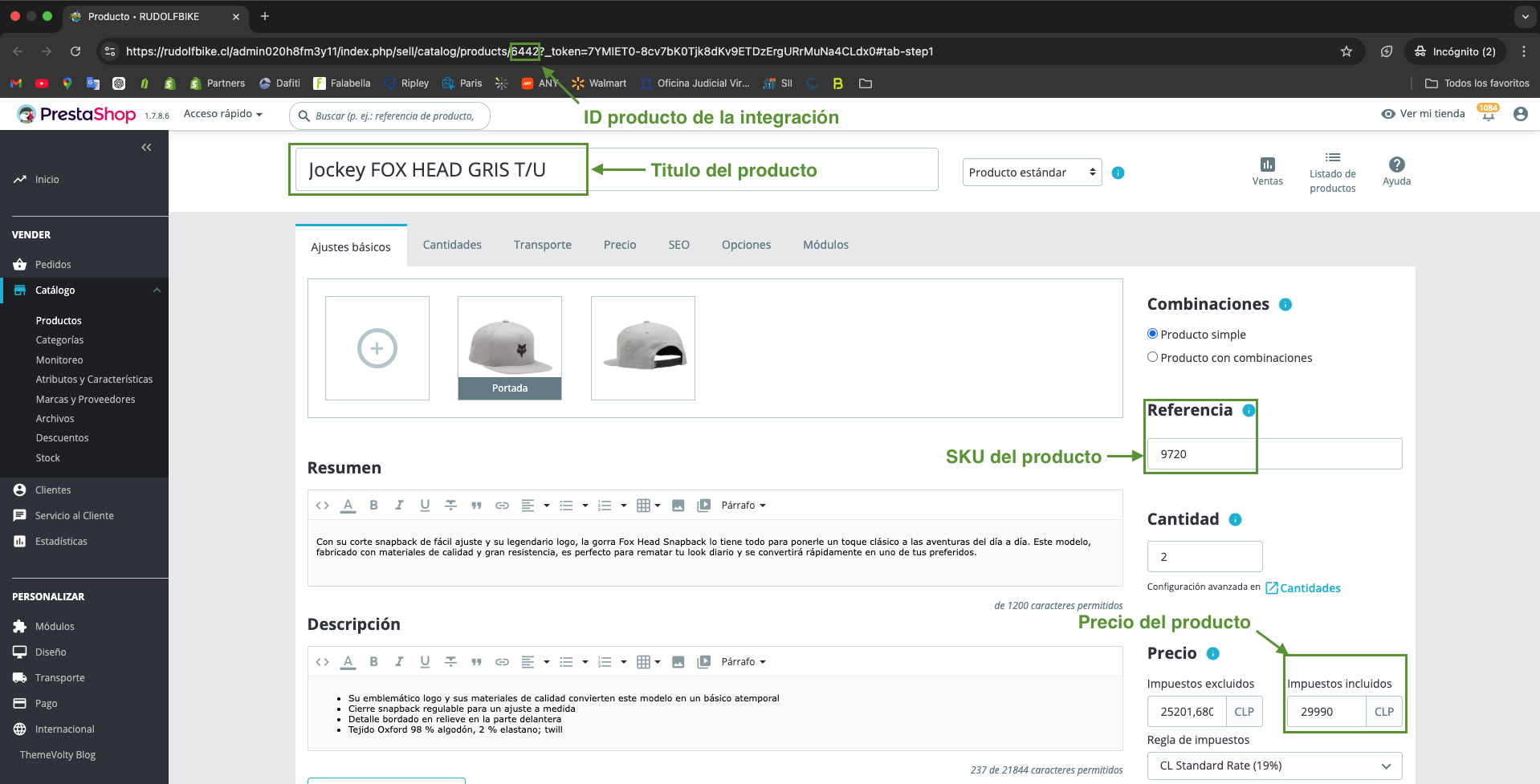This screenshot has height=784, width=1540.
Task: Click the Cantidad input field
Action: [1204, 557]
